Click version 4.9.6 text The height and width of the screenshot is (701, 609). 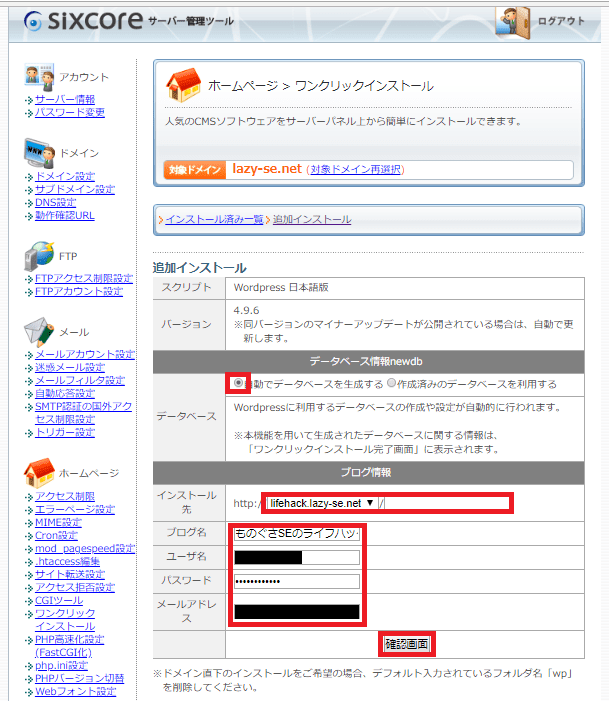coord(246,310)
